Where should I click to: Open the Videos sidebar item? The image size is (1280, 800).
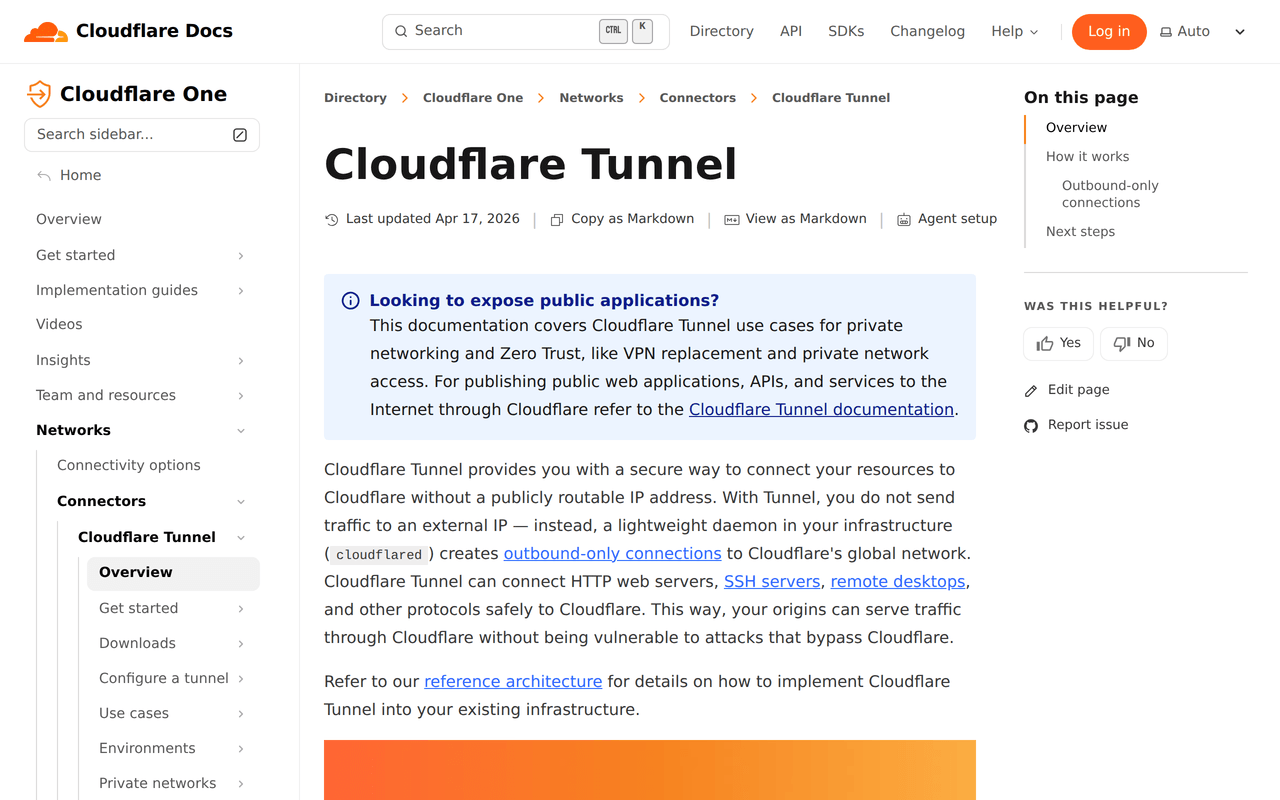(59, 325)
